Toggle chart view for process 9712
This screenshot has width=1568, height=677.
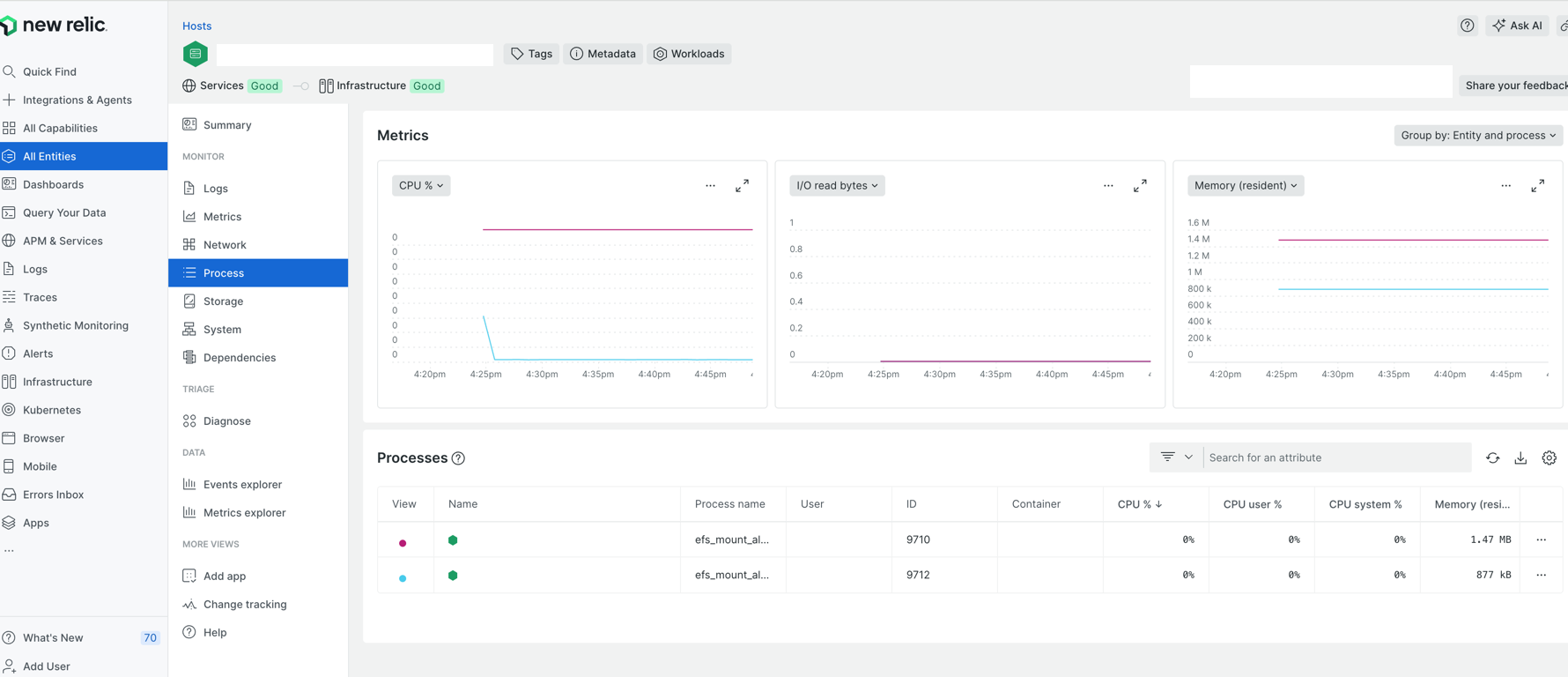[x=403, y=578]
